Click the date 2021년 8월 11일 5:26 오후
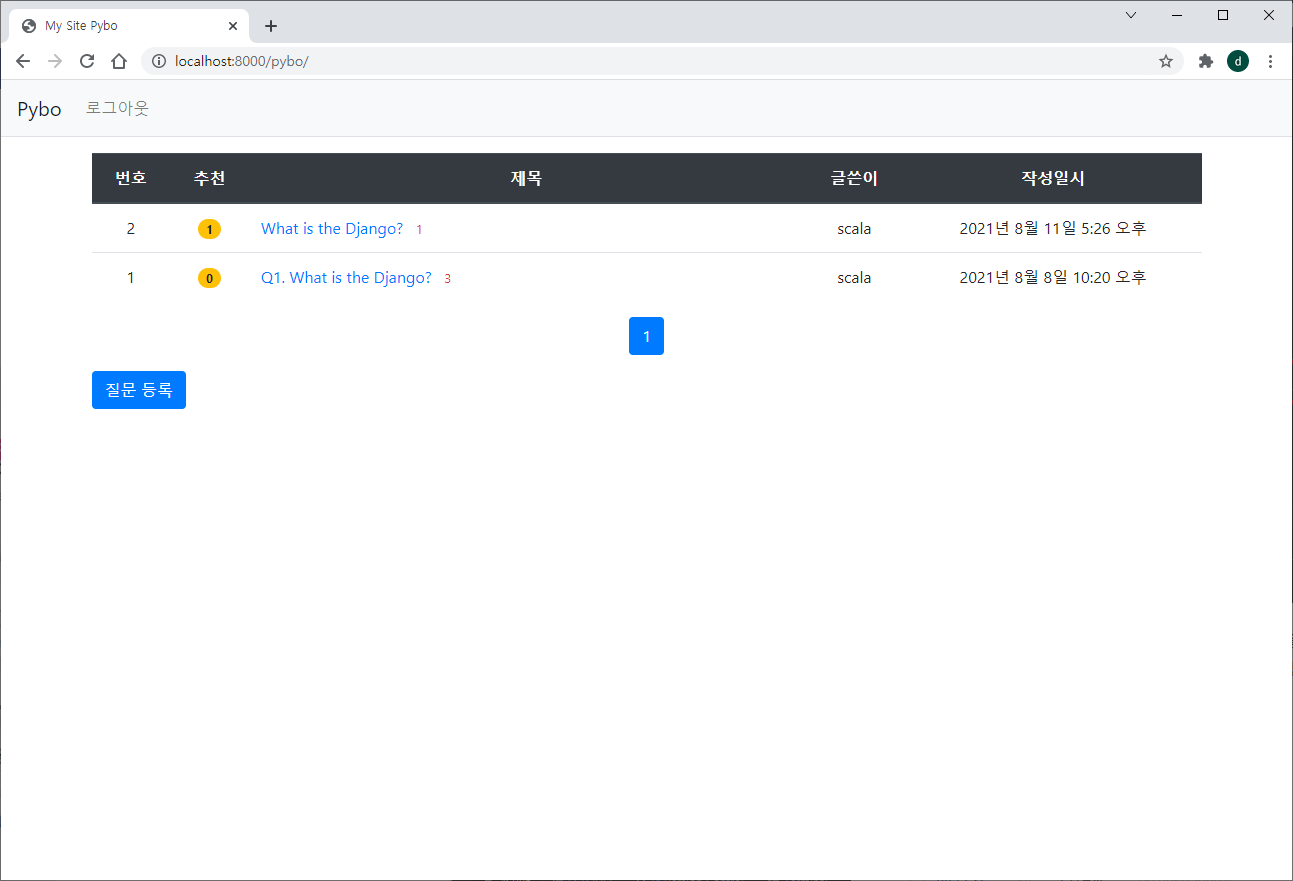Image resolution: width=1293 pixels, height=881 pixels. (x=1053, y=228)
